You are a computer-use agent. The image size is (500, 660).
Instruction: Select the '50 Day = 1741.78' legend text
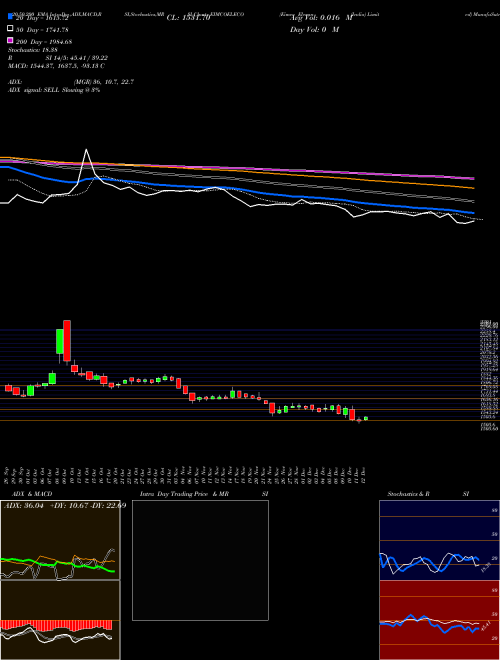click(x=42, y=30)
